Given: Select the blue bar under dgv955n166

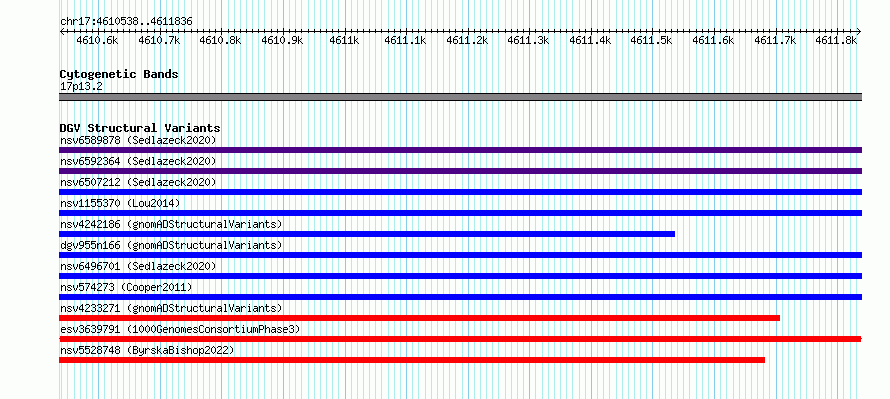Looking at the screenshot, I should click(x=460, y=255).
